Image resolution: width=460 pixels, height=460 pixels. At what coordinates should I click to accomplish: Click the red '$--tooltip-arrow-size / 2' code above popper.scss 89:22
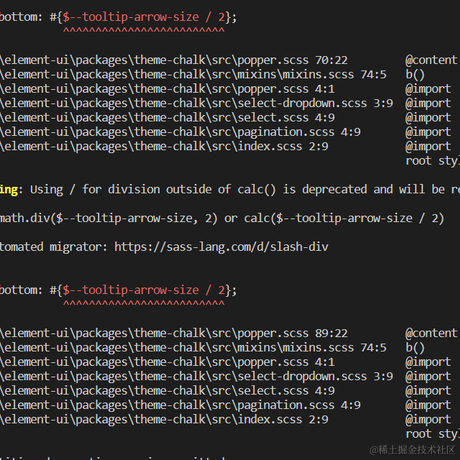click(144, 290)
